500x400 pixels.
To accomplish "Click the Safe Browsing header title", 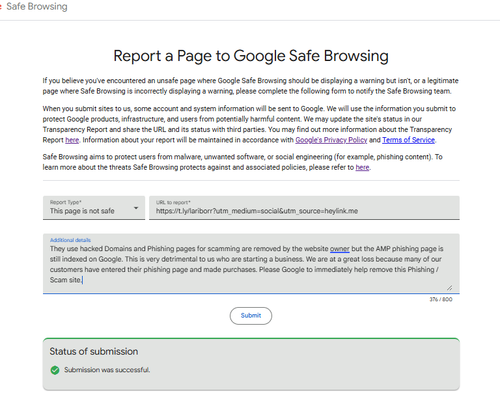I will coord(37,6).
